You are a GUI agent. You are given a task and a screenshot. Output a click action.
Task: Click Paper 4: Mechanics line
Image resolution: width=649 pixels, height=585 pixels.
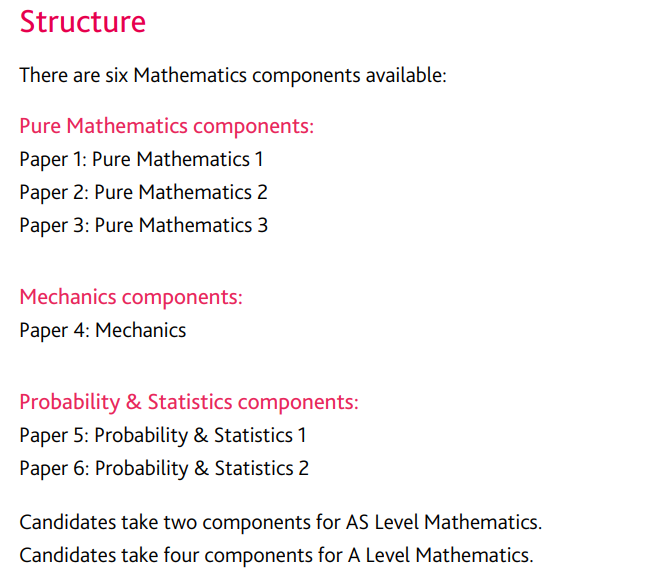103,331
